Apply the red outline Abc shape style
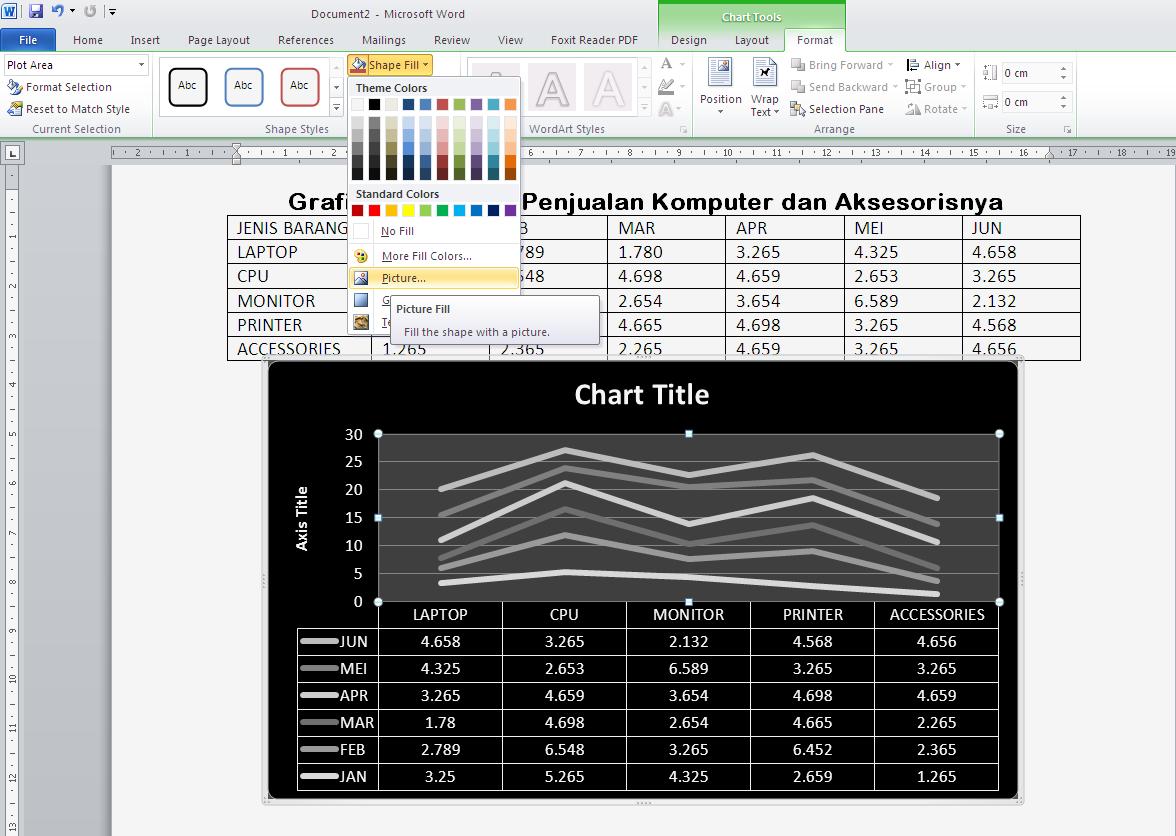 coord(300,86)
